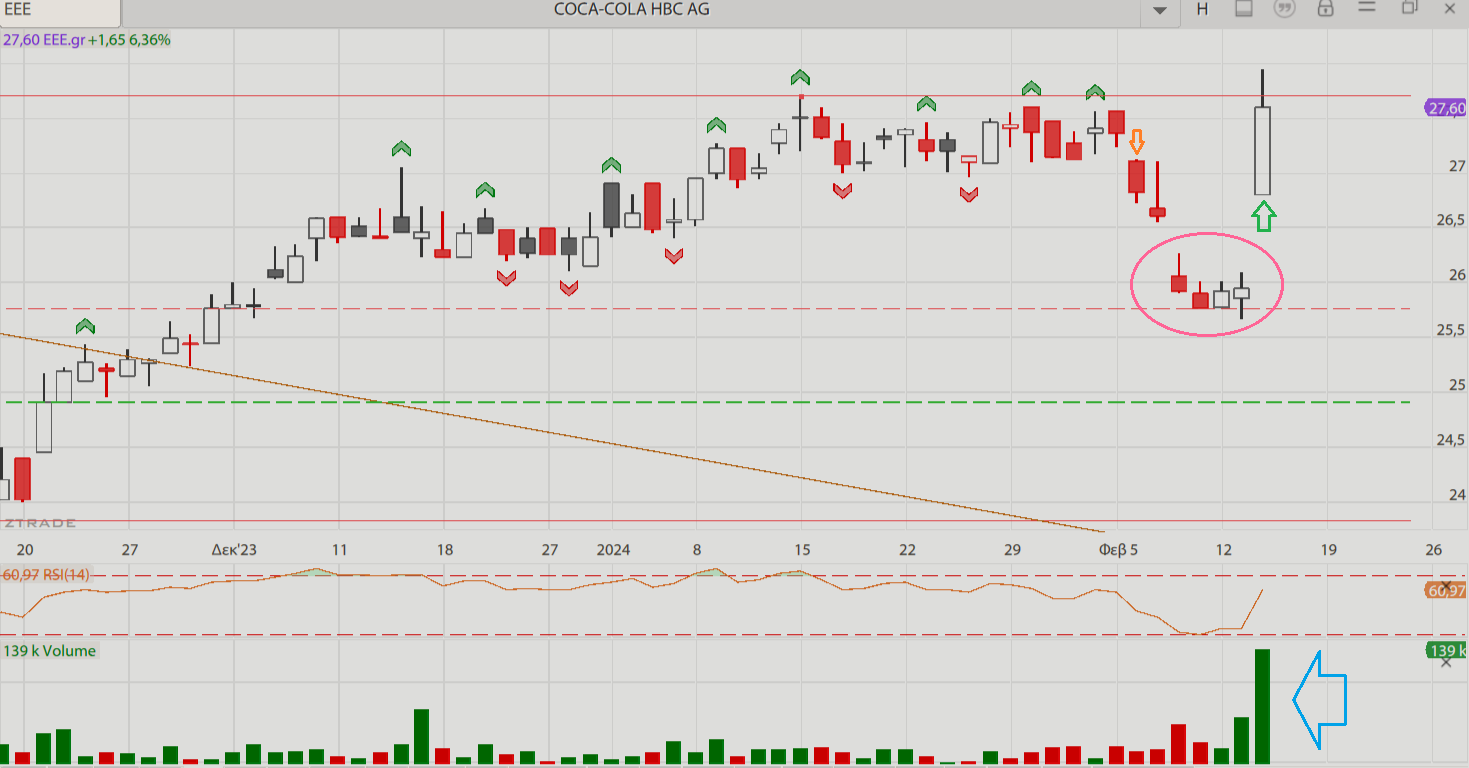Click the purple 27,60 price tag
The height and width of the screenshot is (768, 1469).
(1446, 108)
